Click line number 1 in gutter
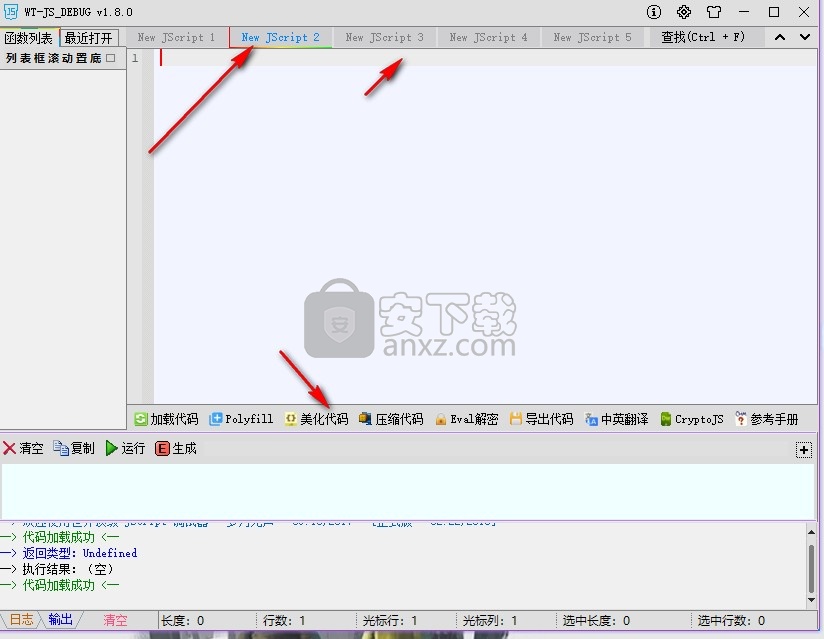The width and height of the screenshot is (824, 639). coord(135,58)
